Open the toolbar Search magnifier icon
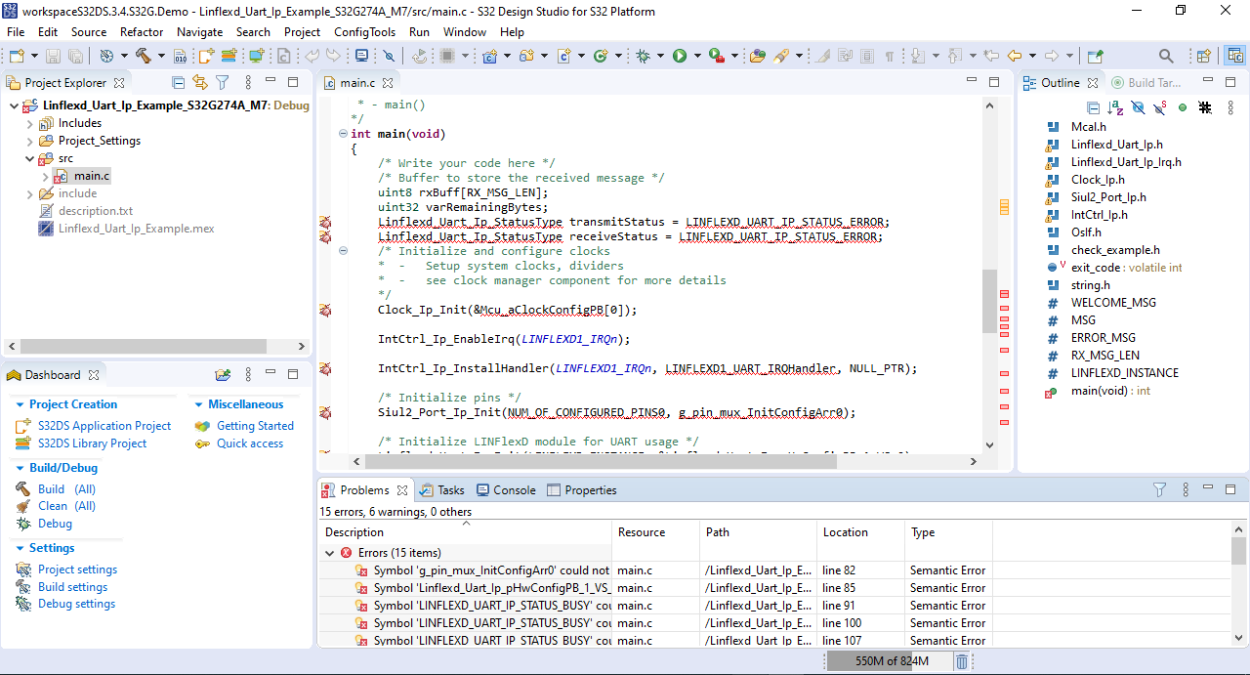Viewport: 1250px width, 675px height. click(x=1166, y=56)
